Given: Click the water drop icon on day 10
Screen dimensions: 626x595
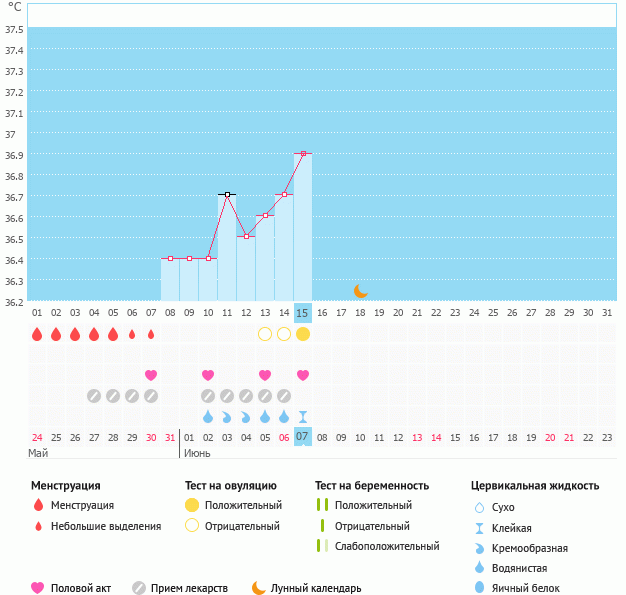Looking at the screenshot, I should pyautogui.click(x=208, y=417).
